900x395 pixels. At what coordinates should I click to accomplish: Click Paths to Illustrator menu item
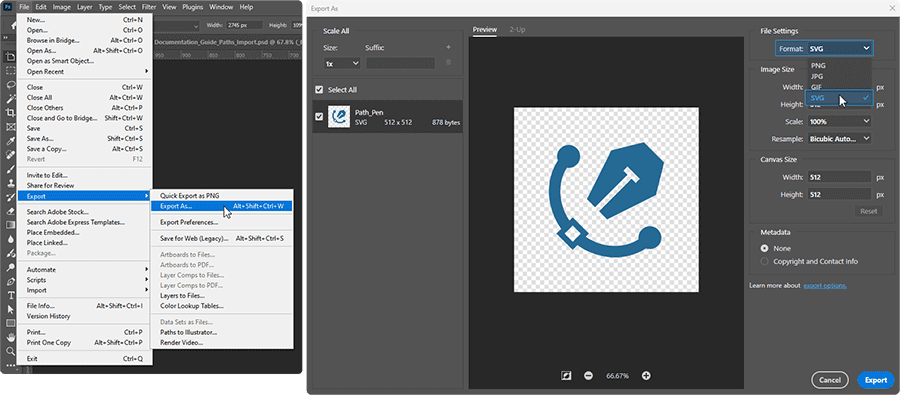click(222, 332)
